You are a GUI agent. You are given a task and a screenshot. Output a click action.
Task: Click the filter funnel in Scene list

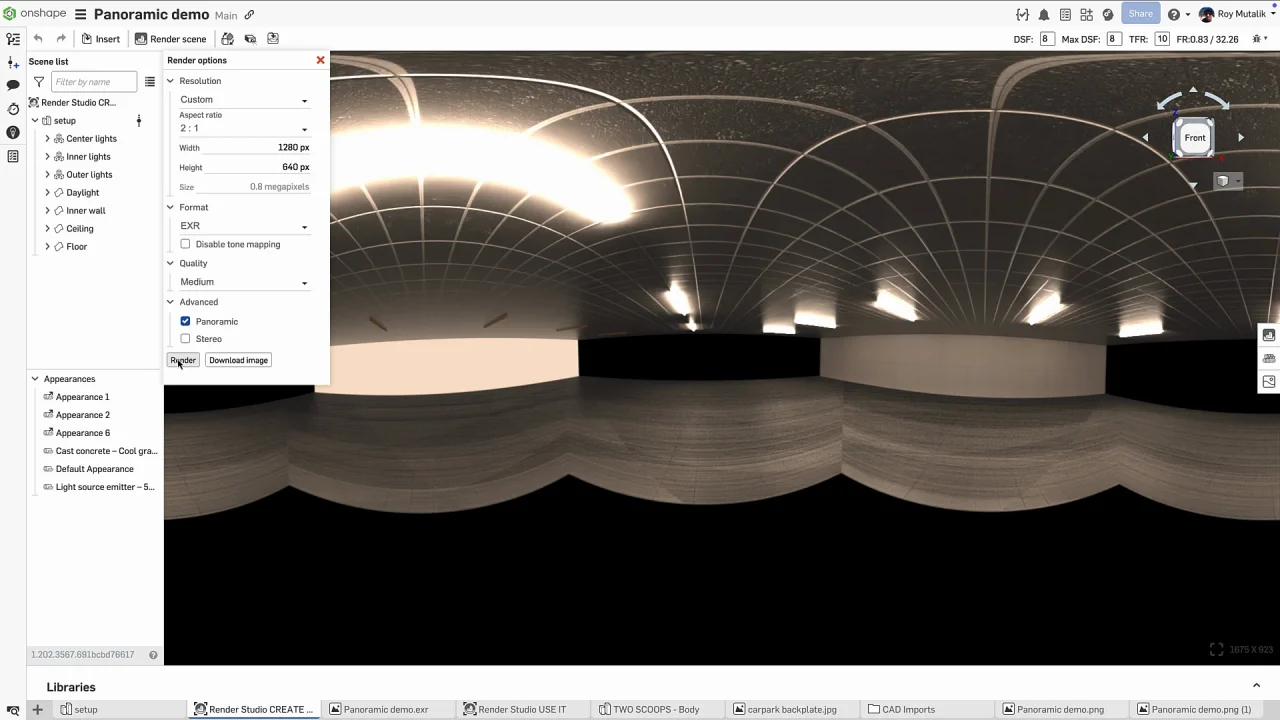pos(38,82)
